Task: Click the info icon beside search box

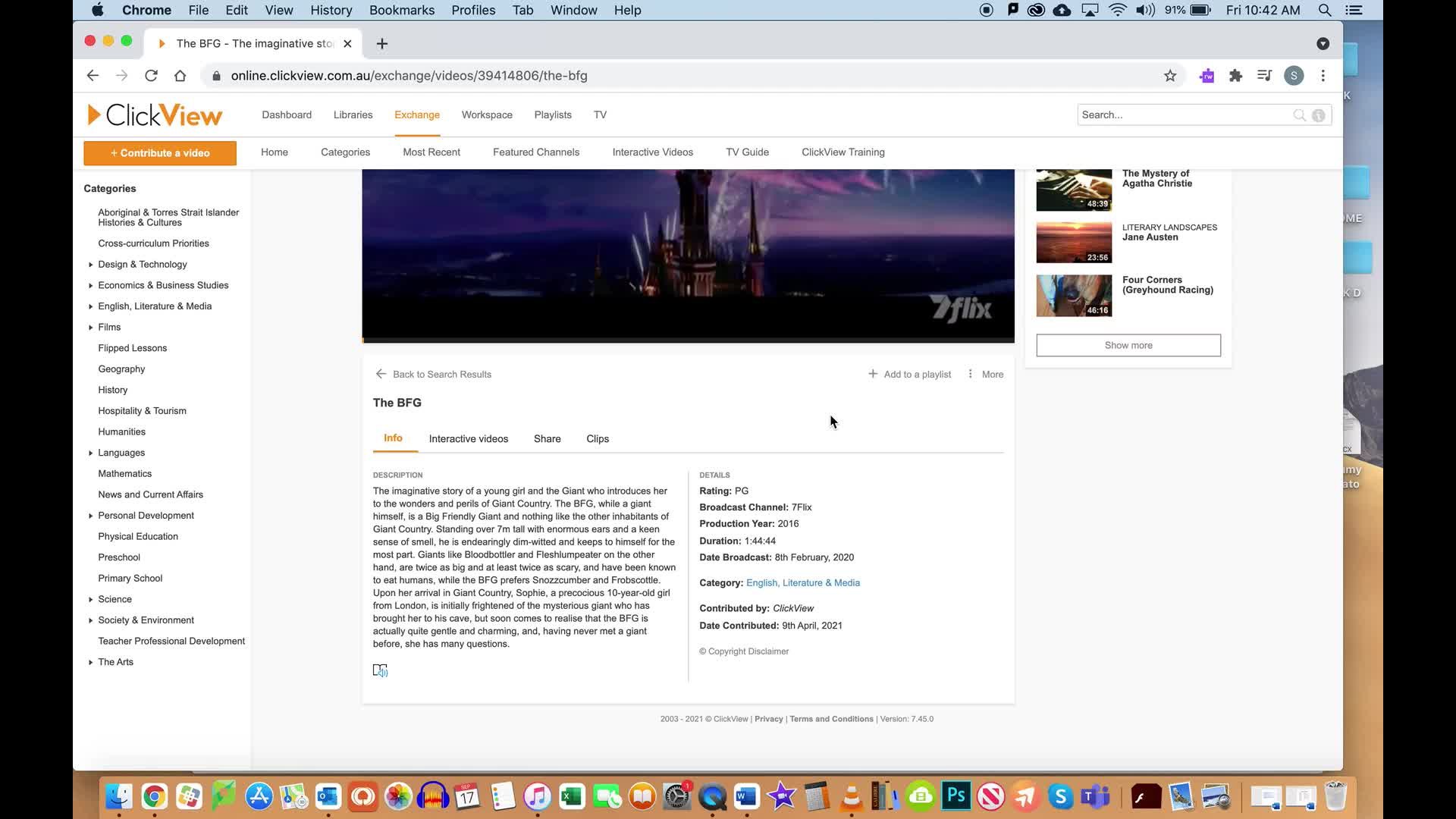Action: (x=1319, y=115)
